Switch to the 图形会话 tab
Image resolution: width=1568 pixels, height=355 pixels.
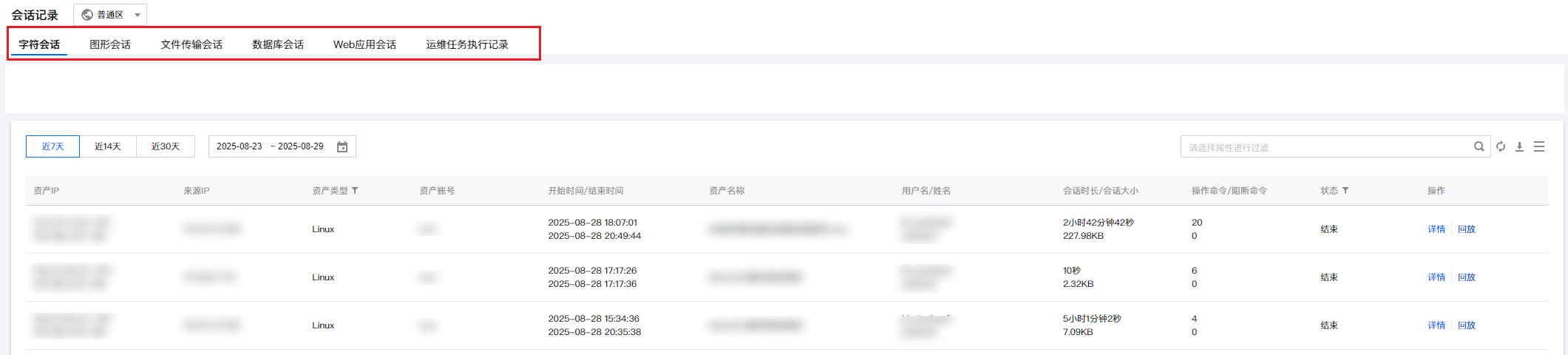(x=110, y=44)
